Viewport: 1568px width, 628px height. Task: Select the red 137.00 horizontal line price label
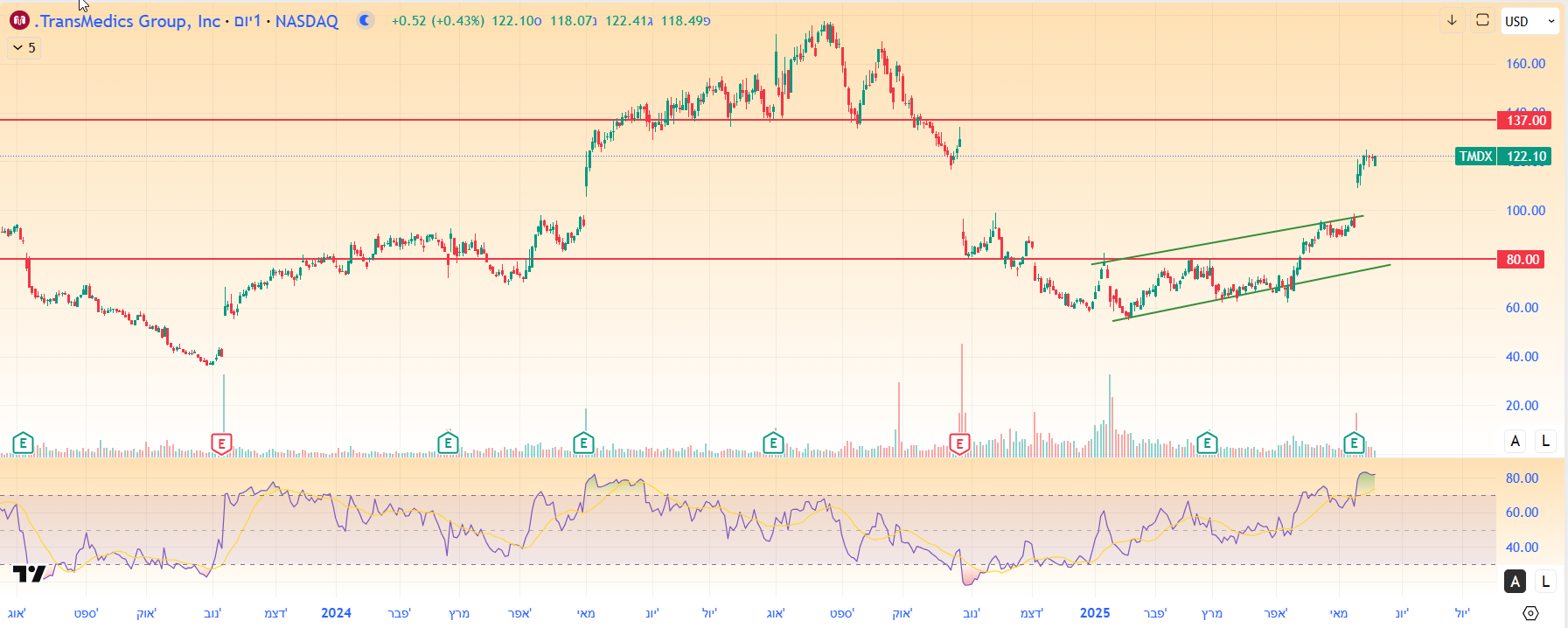[x=1526, y=121]
